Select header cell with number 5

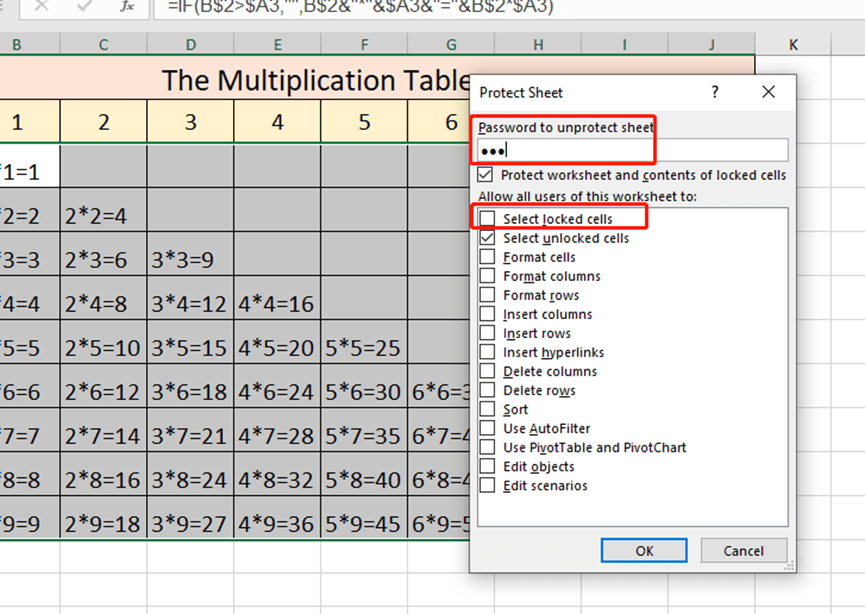coord(364,121)
